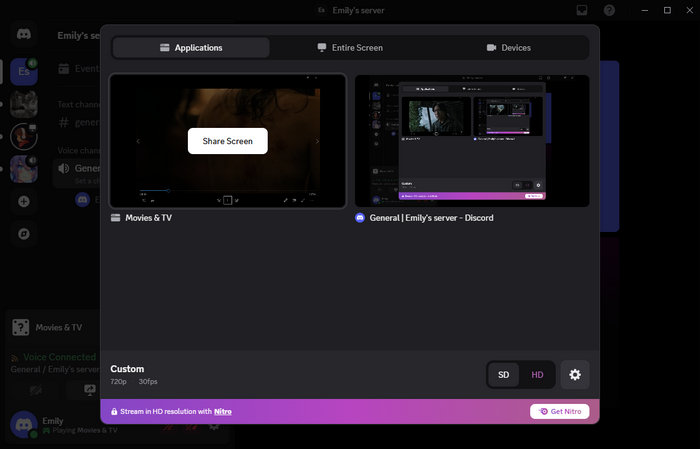Minimize the Discord window
This screenshot has height=449, width=700.
click(x=645, y=10)
